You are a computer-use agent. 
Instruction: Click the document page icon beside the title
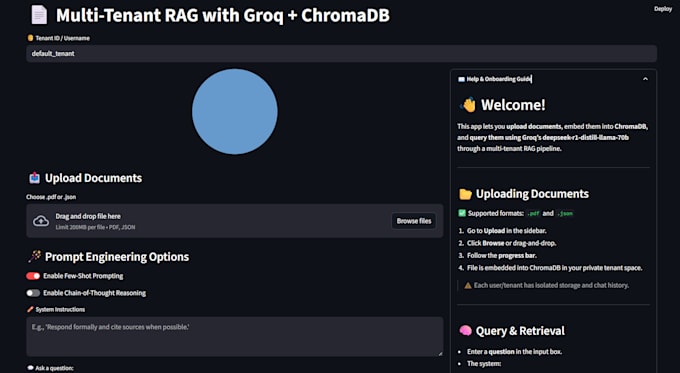[x=39, y=15]
